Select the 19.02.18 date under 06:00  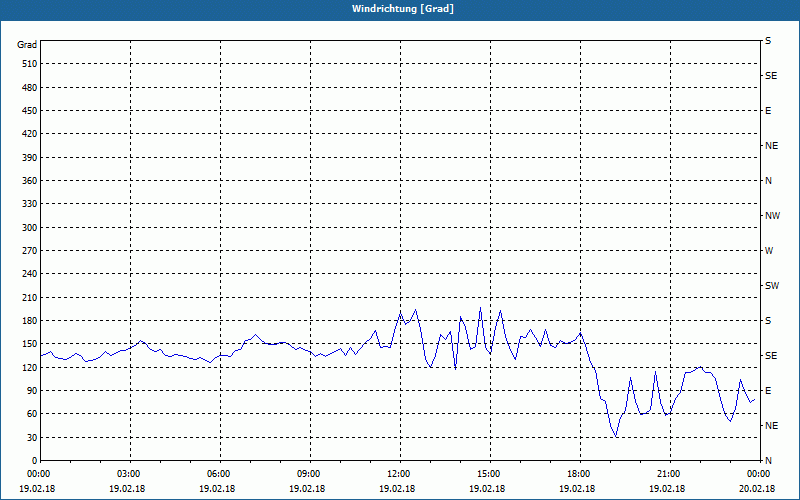(x=217, y=489)
